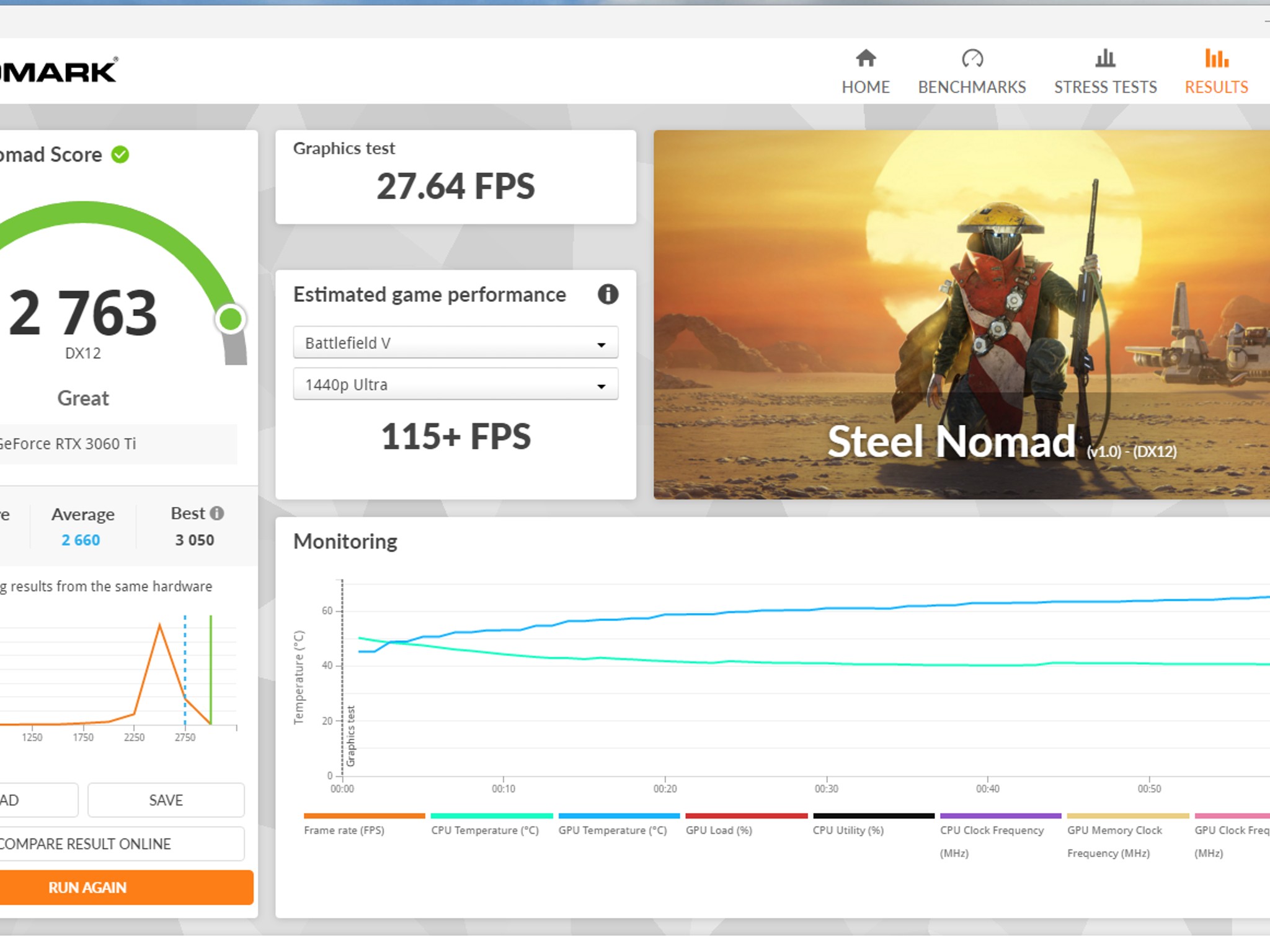Viewport: 1270px width, 952px height.
Task: Click the Average score link showing 2 660
Action: tap(80, 540)
